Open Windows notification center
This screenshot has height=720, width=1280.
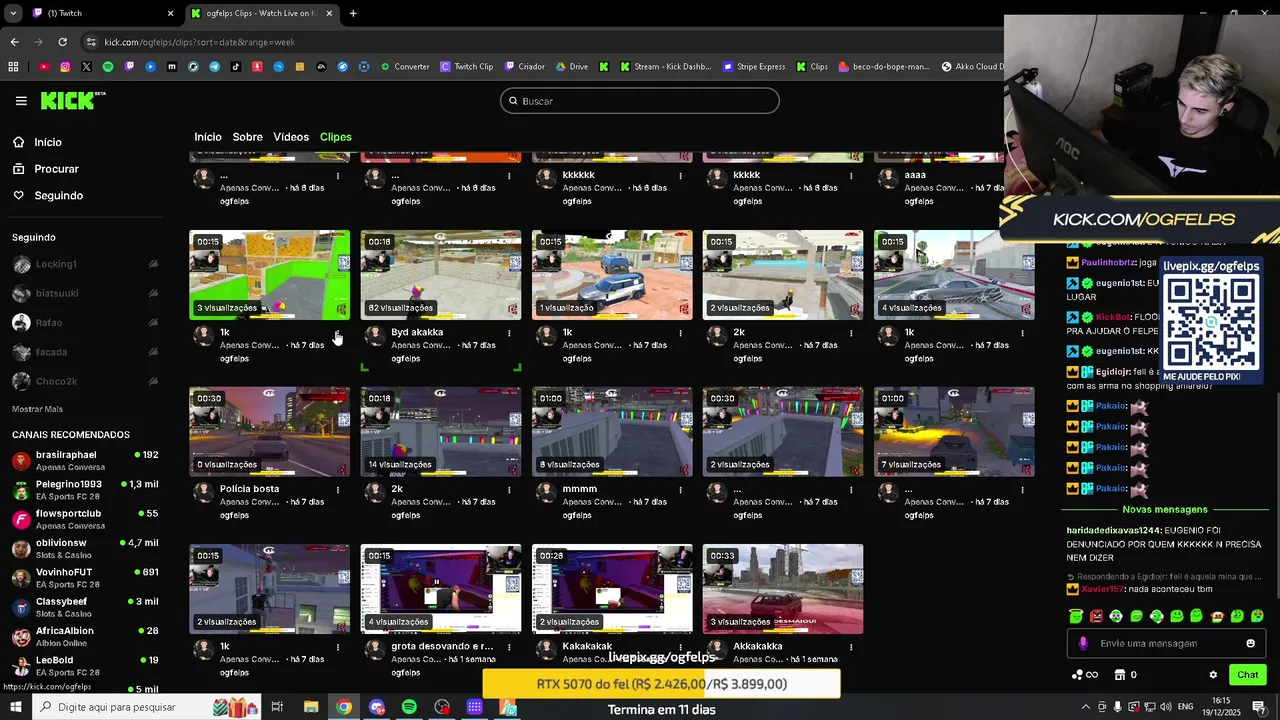pos(1259,707)
